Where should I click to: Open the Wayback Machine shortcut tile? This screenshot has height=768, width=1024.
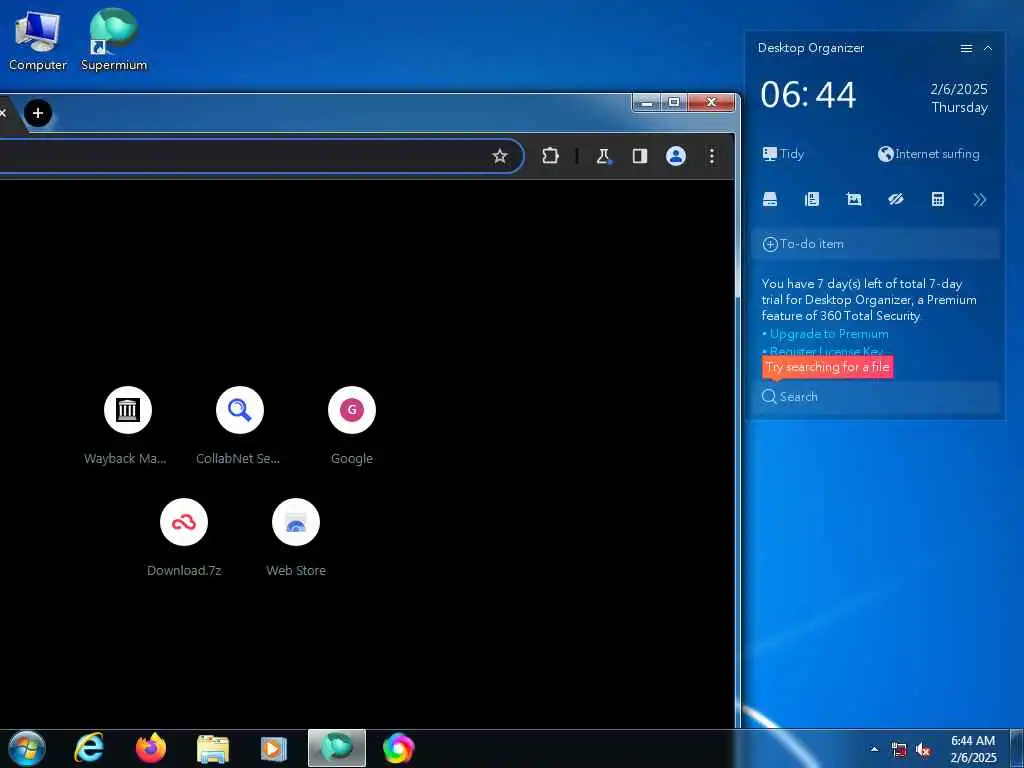coord(127,424)
